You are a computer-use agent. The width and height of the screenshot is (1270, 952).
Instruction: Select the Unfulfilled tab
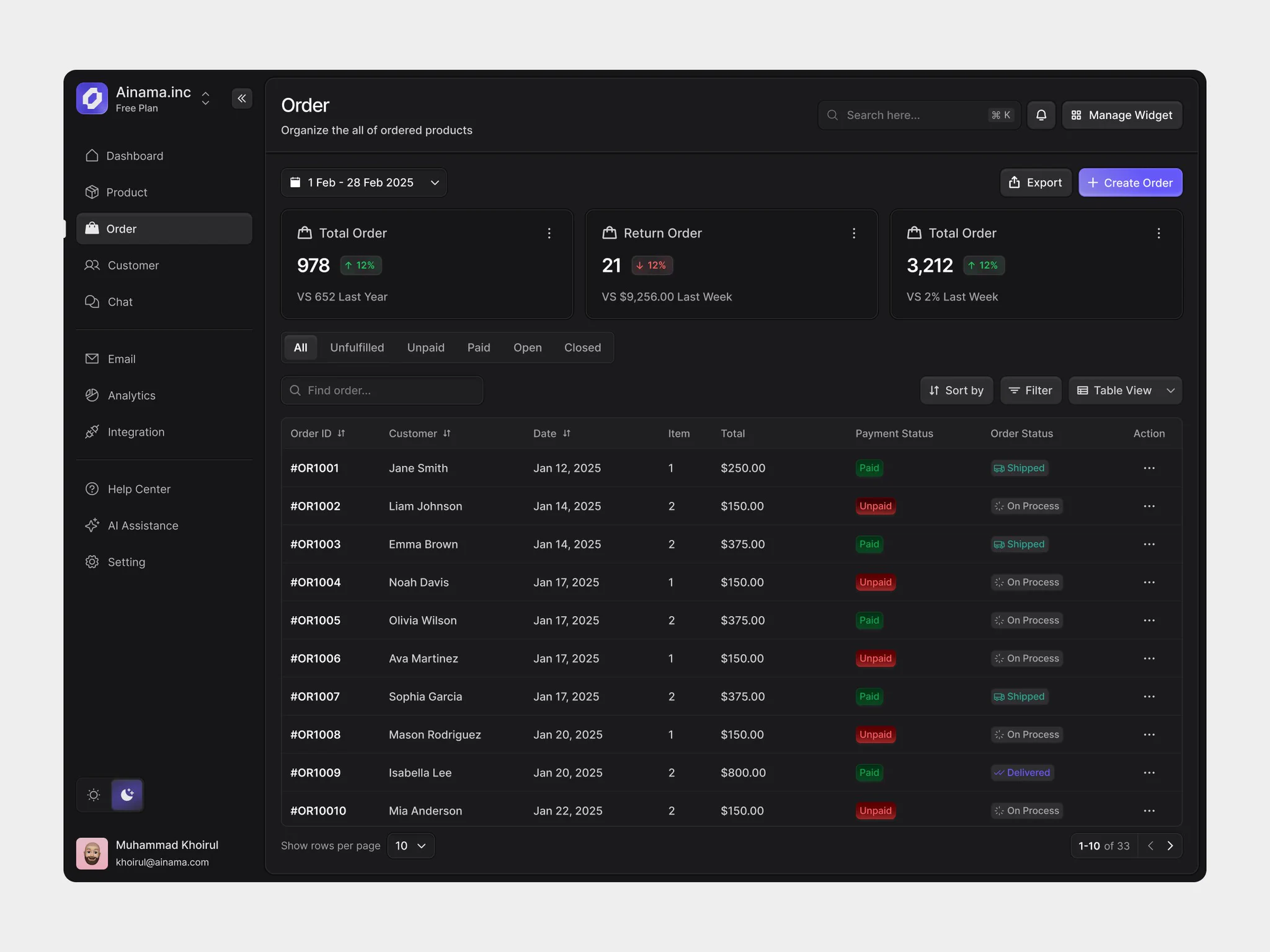coord(357,348)
